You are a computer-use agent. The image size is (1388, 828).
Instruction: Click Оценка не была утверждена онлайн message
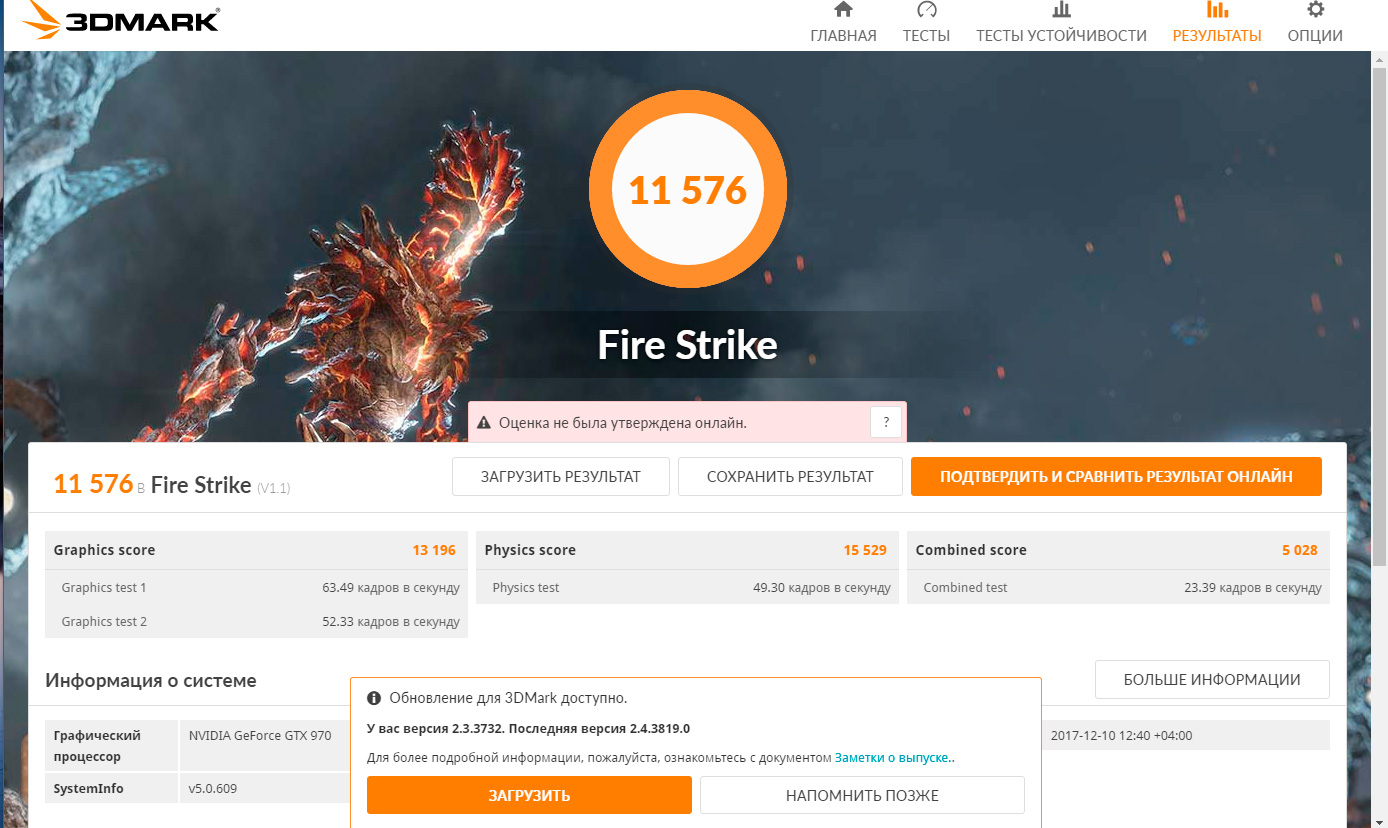tap(622, 423)
